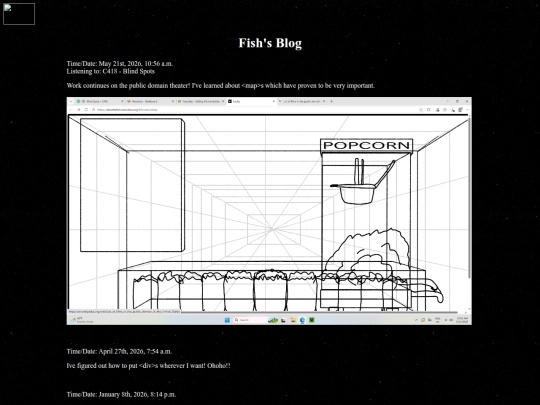The image size is (540, 405).
Task: Select the "January 8th, 2026, 8:14 p.m." date line
Action: [121, 394]
